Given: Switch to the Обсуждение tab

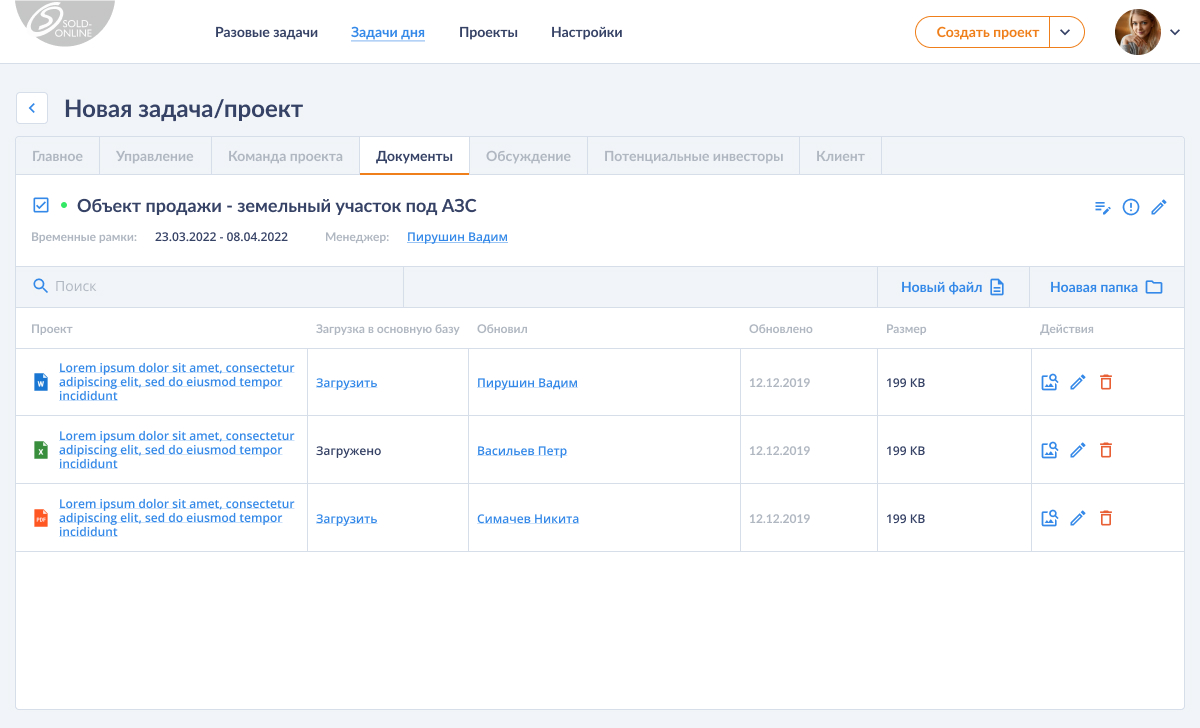Looking at the screenshot, I should [528, 156].
